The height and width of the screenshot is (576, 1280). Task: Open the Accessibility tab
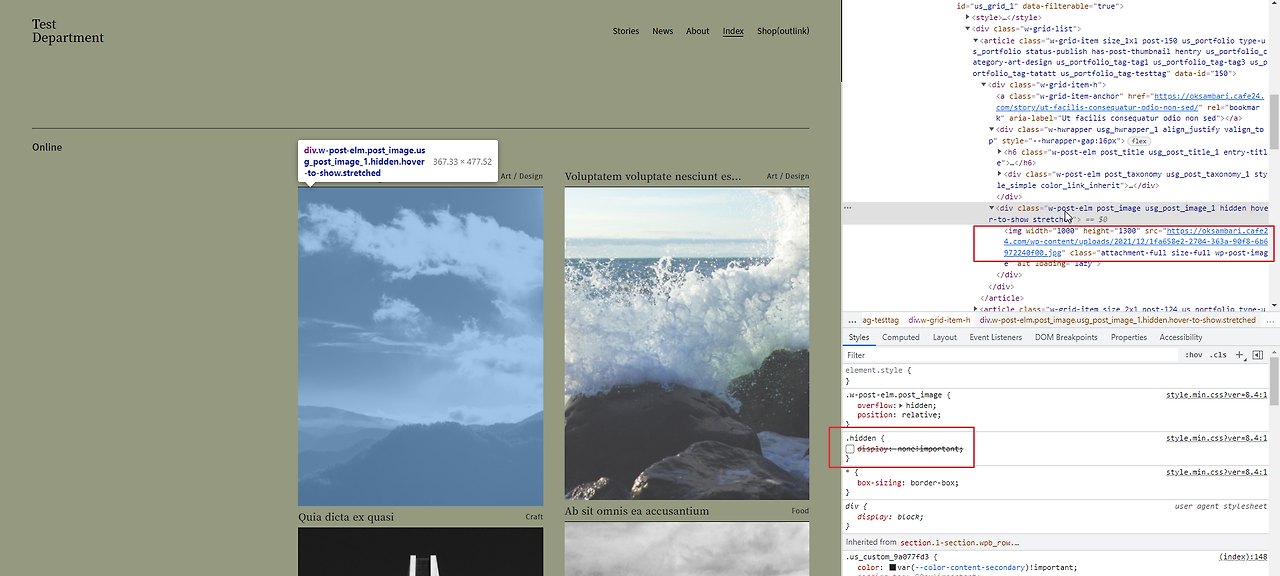click(x=1181, y=337)
